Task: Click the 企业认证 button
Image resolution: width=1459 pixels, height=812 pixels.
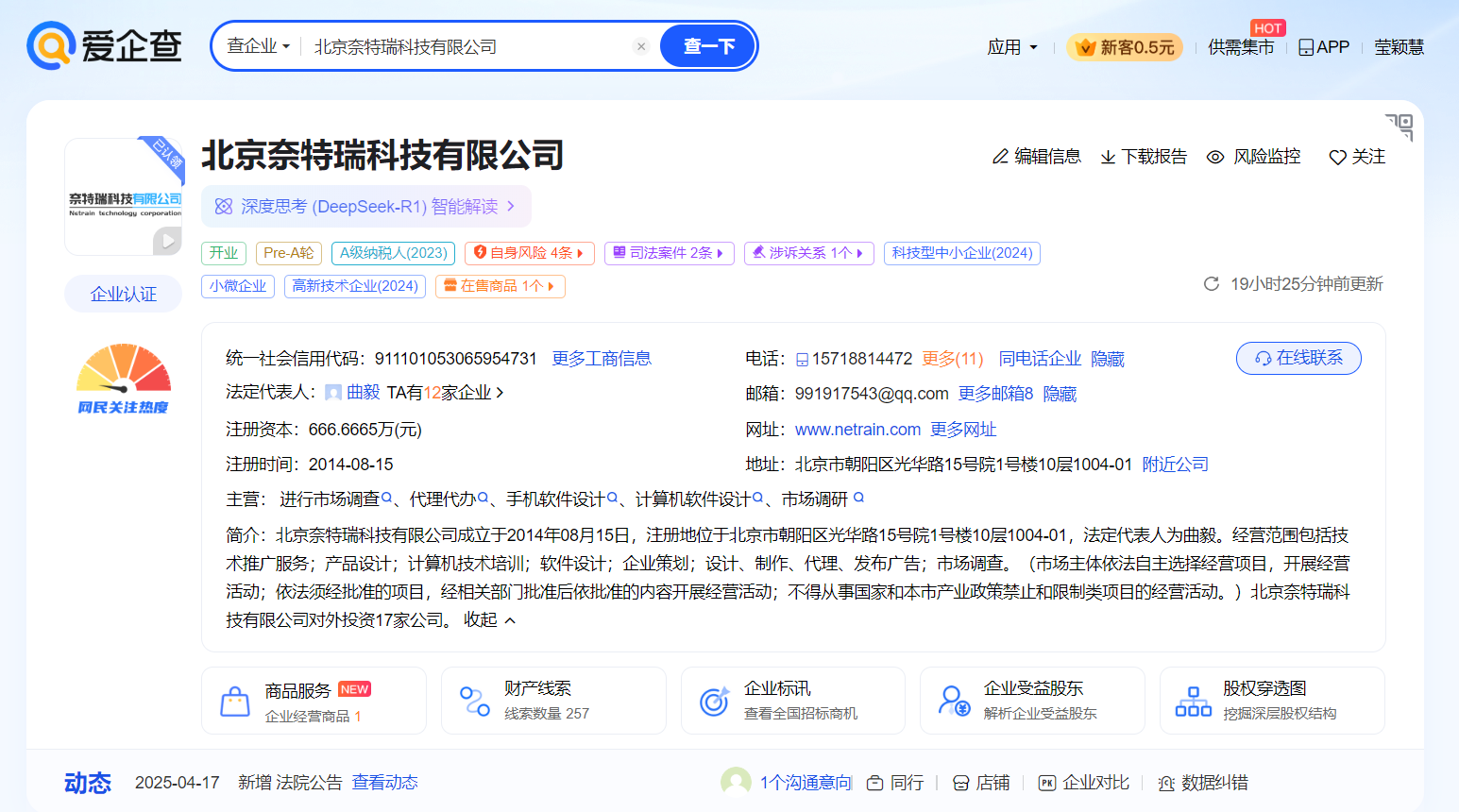Action: coord(123,295)
